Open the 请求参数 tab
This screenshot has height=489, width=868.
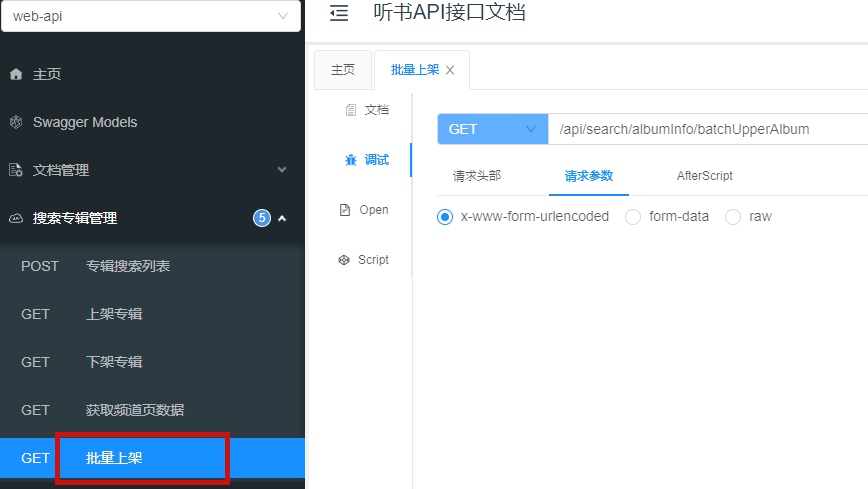tap(588, 176)
